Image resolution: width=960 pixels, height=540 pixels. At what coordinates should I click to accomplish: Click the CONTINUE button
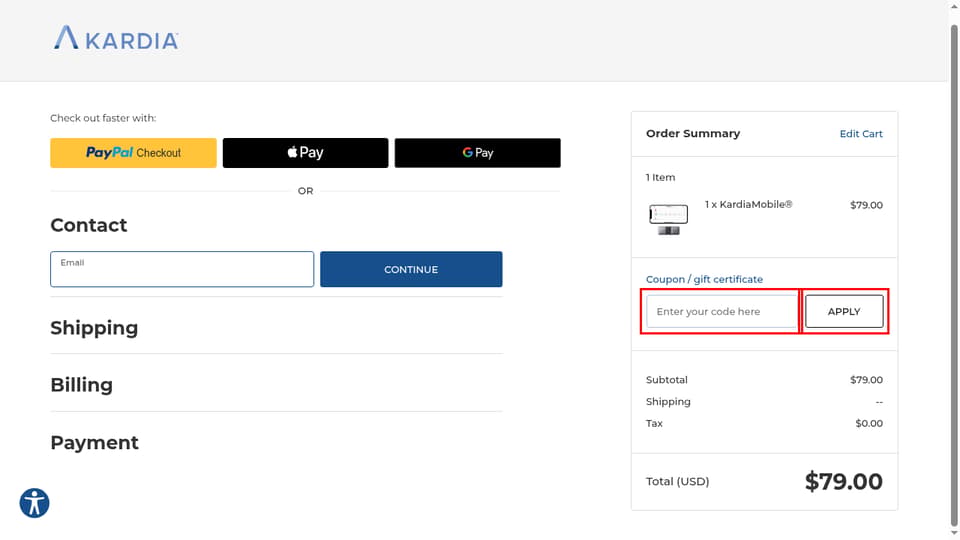point(411,269)
